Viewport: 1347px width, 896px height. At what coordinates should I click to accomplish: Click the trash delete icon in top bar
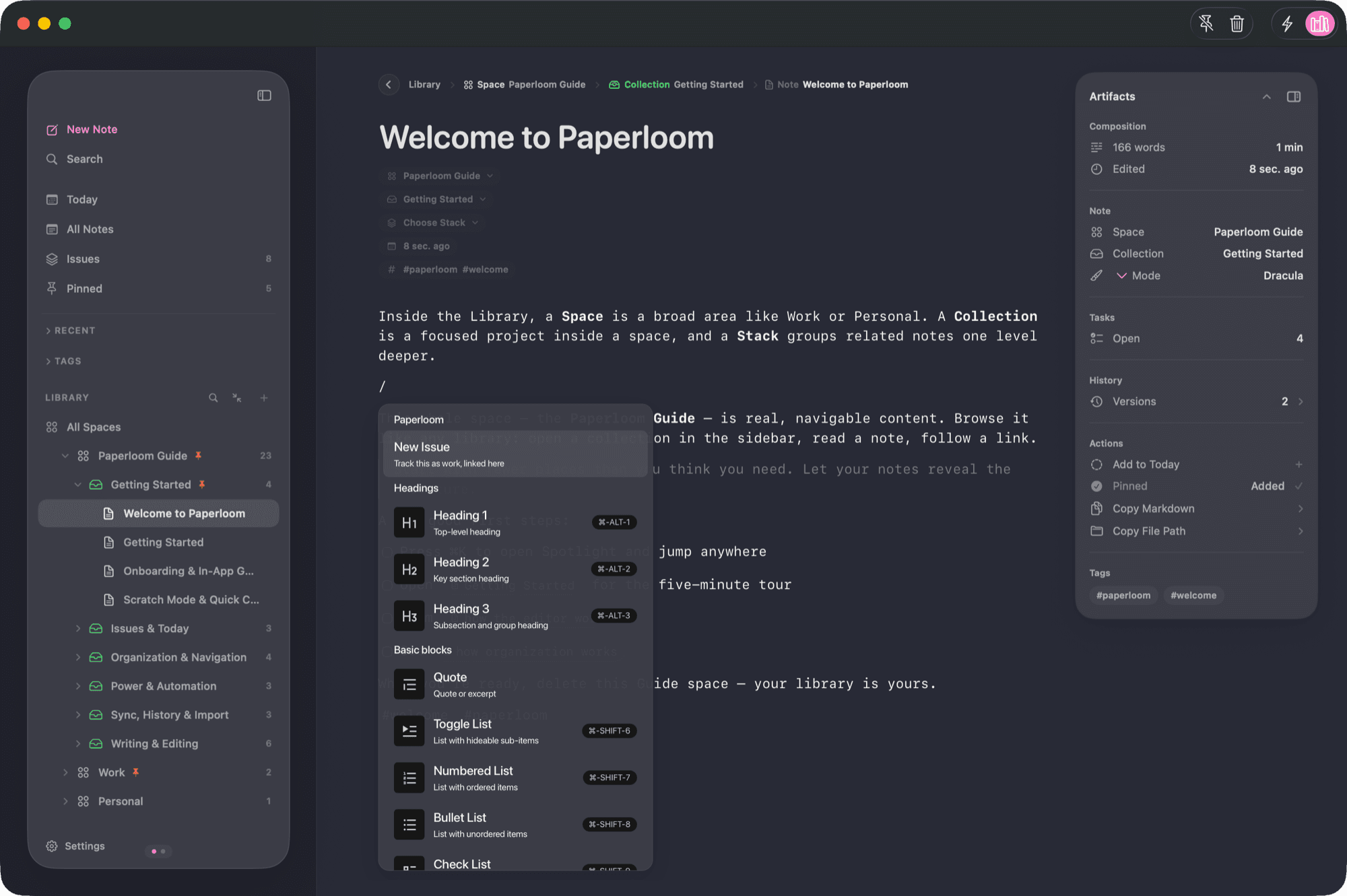coord(1237,24)
